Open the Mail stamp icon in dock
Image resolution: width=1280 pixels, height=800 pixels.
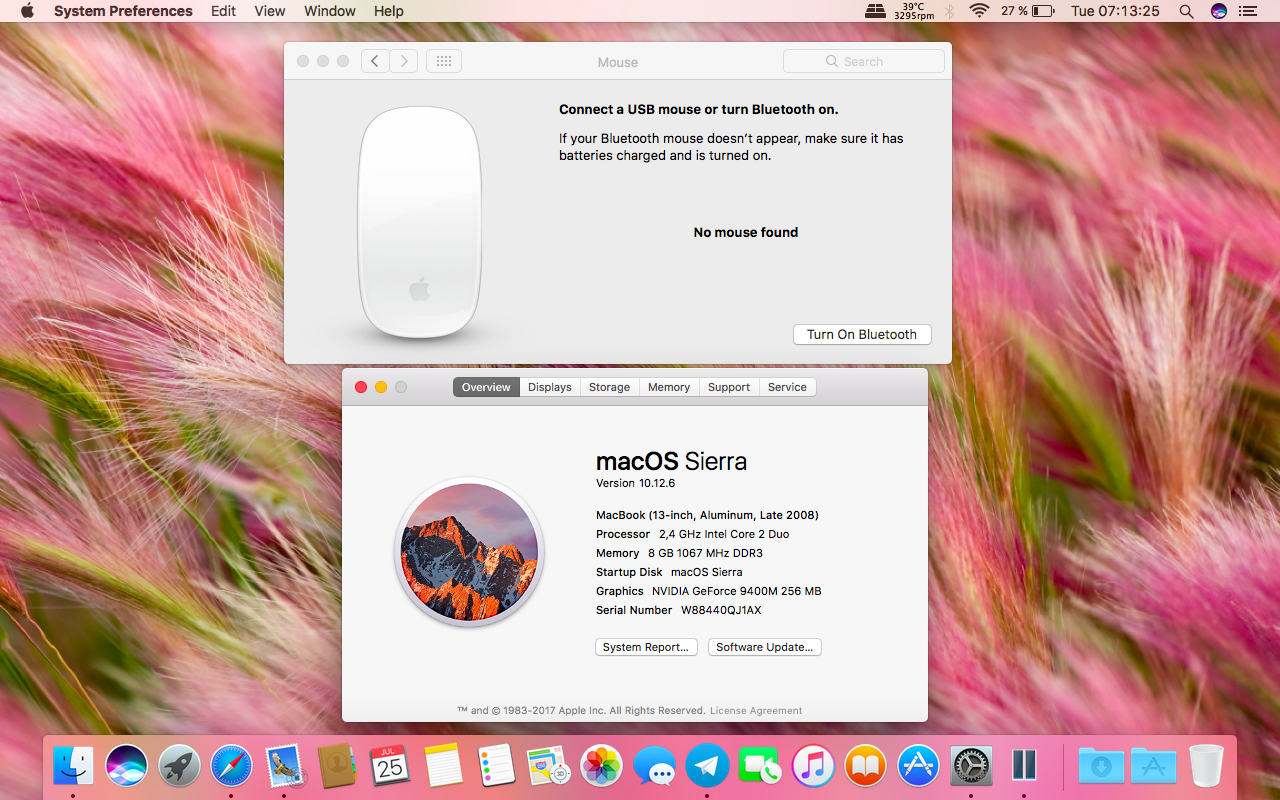point(285,767)
